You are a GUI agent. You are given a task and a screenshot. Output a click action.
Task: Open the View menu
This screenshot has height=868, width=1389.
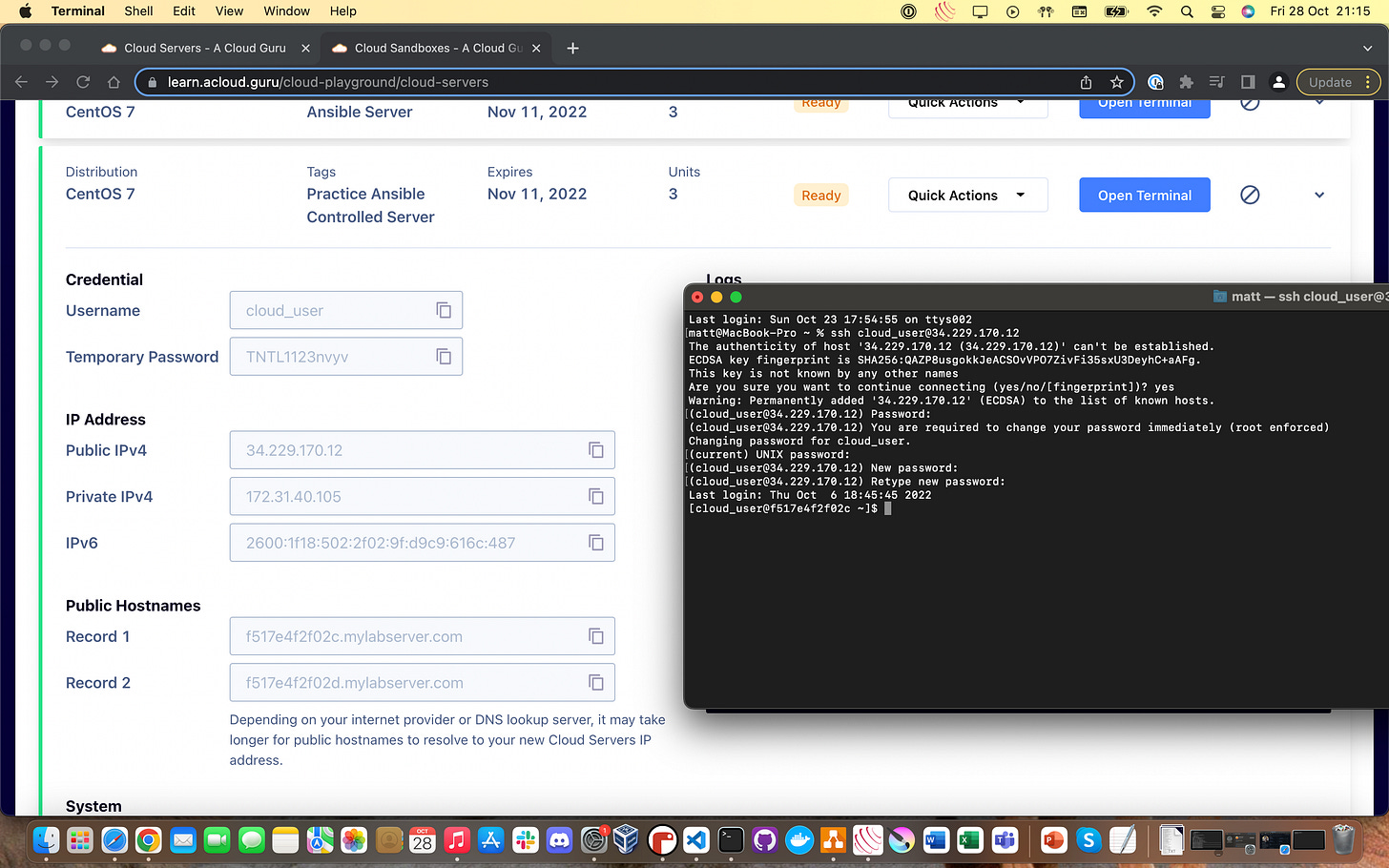point(229,11)
